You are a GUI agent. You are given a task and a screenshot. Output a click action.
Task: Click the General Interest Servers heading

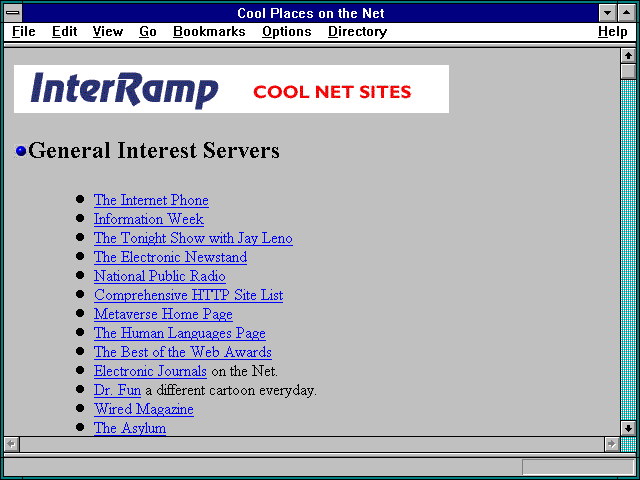[x=154, y=150]
